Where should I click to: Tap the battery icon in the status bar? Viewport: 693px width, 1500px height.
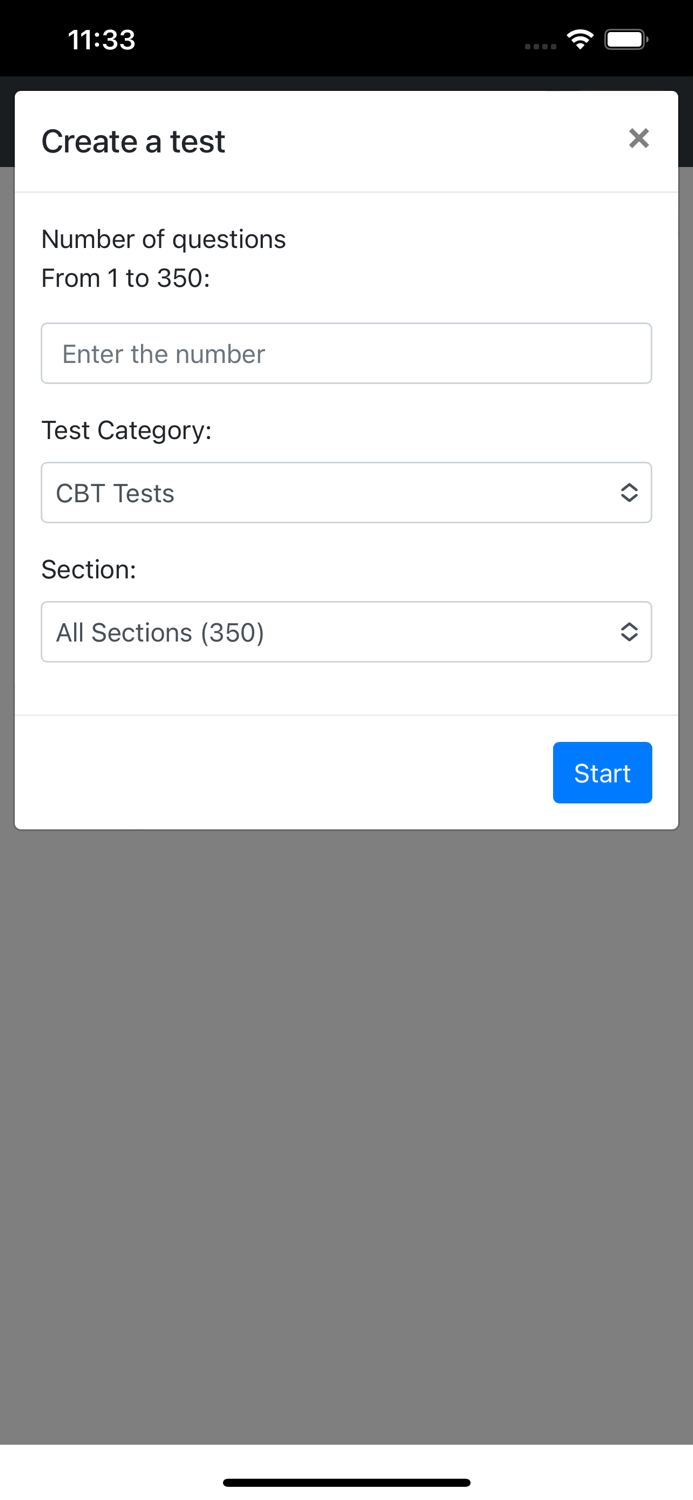pyautogui.click(x=628, y=40)
